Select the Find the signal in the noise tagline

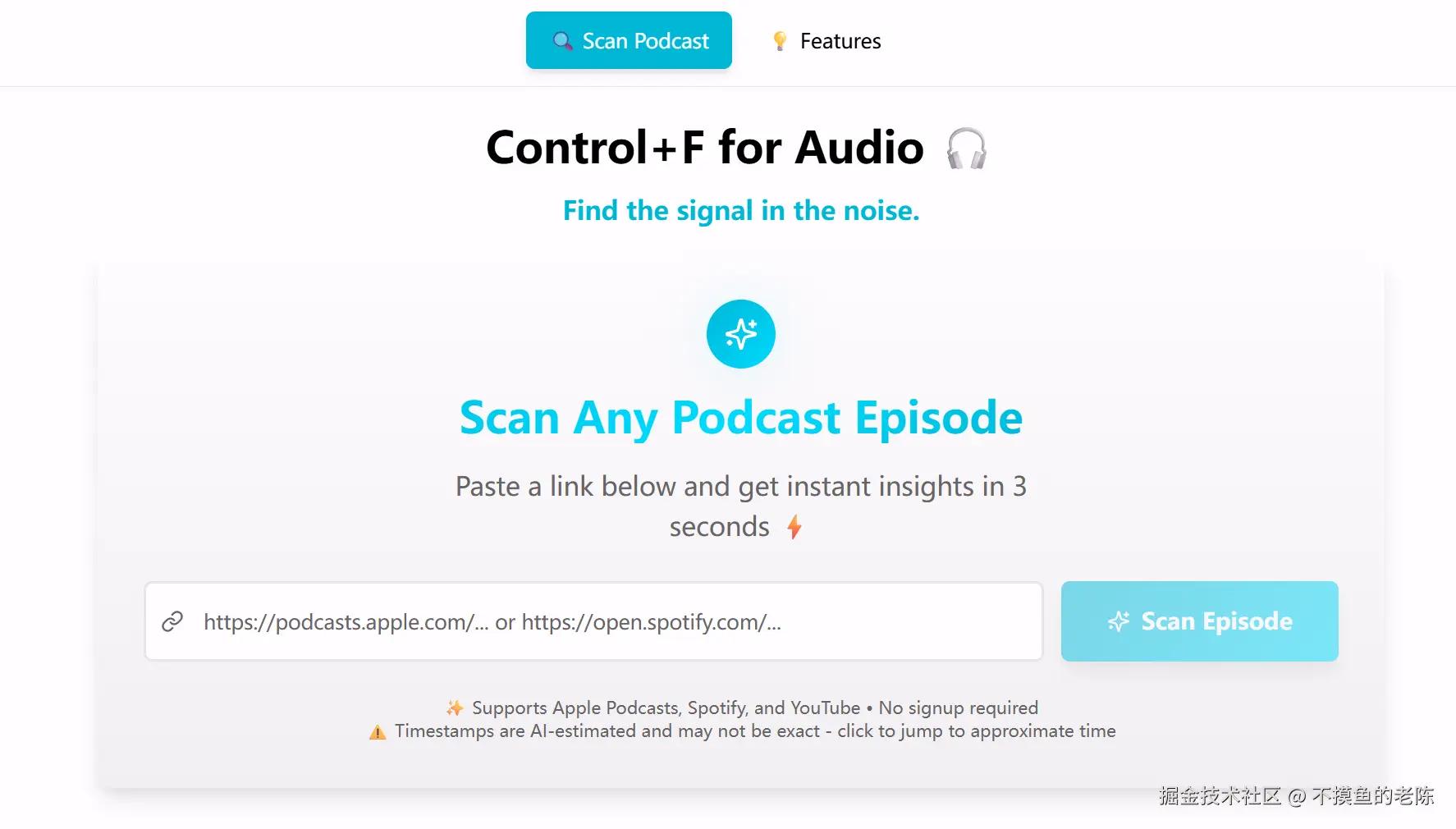(741, 211)
